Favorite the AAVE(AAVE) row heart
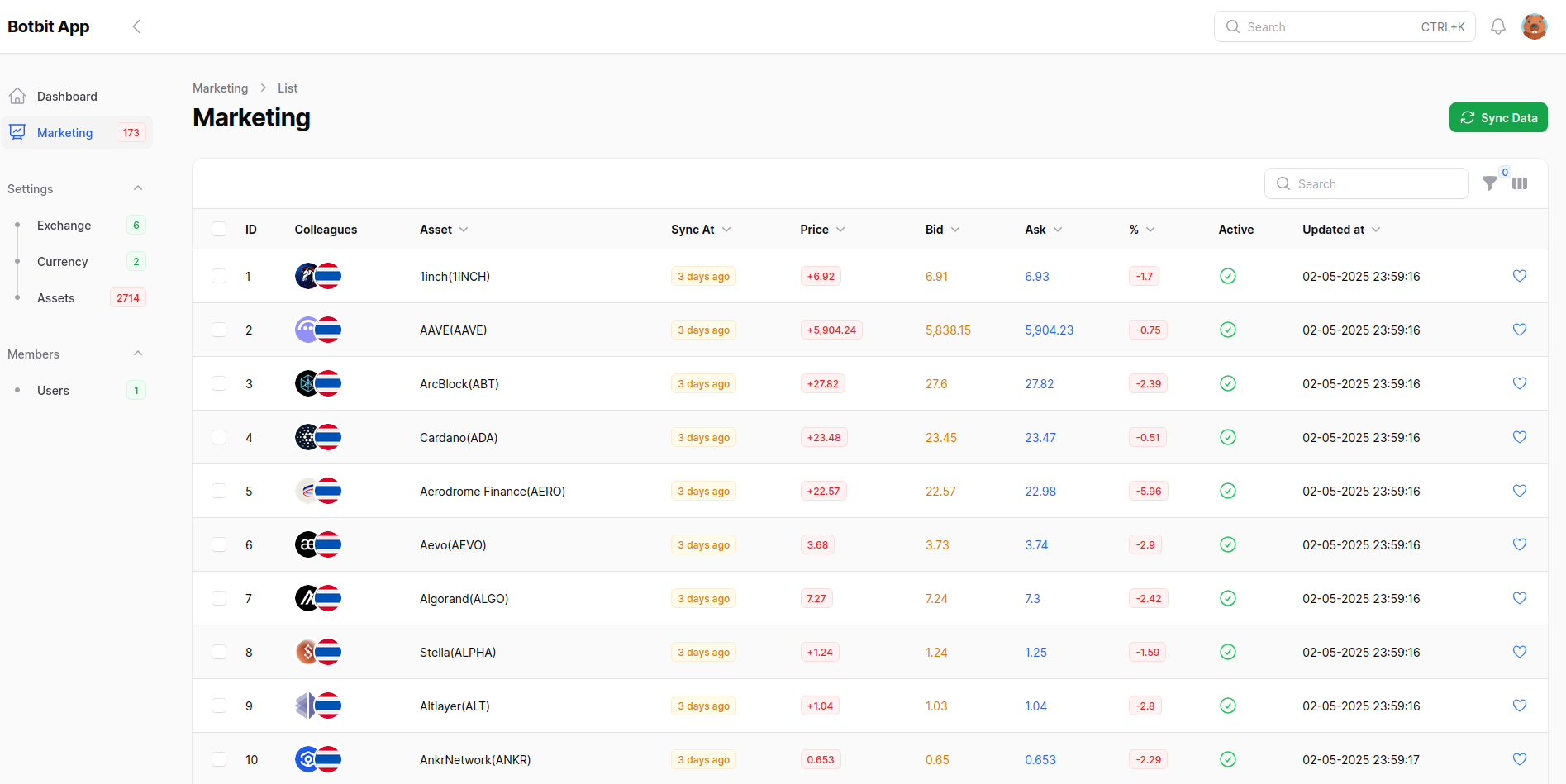Image resolution: width=1566 pixels, height=784 pixels. (1520, 330)
